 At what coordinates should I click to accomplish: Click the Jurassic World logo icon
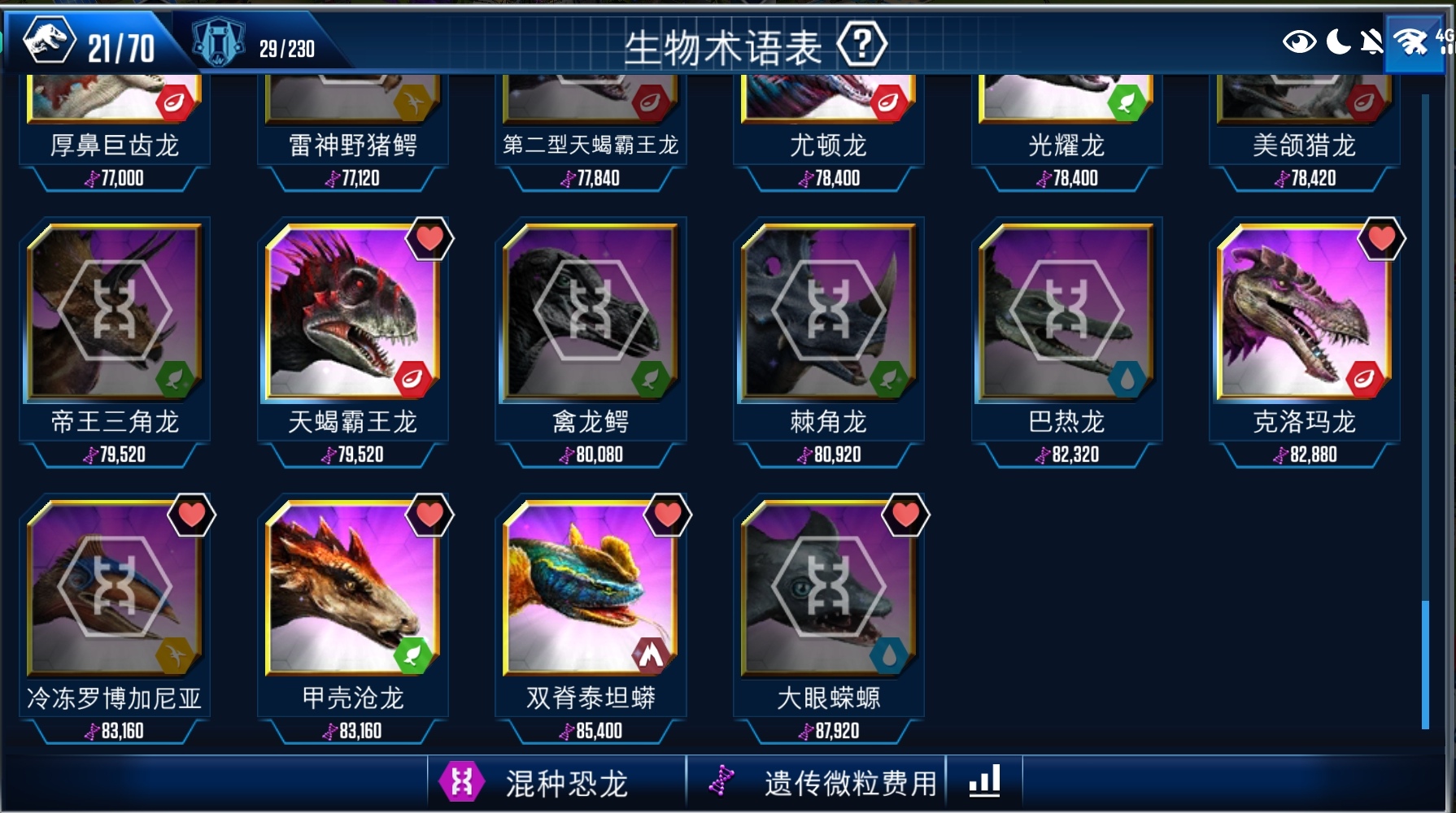pyautogui.click(x=49, y=41)
